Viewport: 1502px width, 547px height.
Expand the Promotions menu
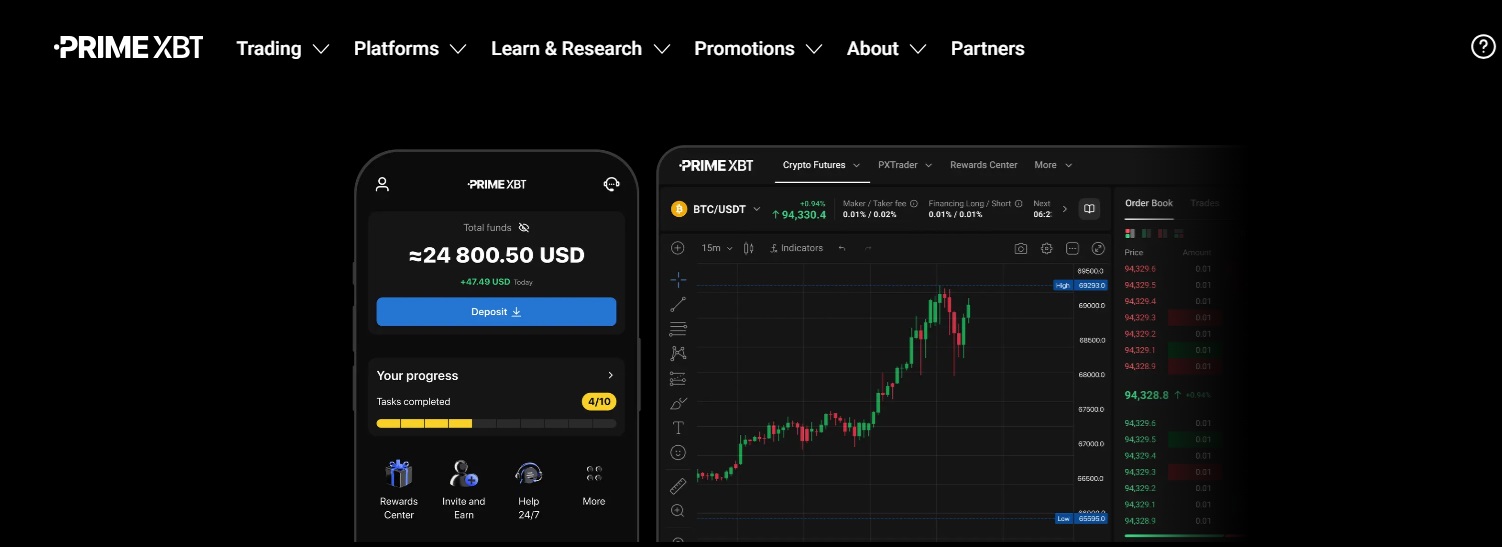pyautogui.click(x=758, y=48)
